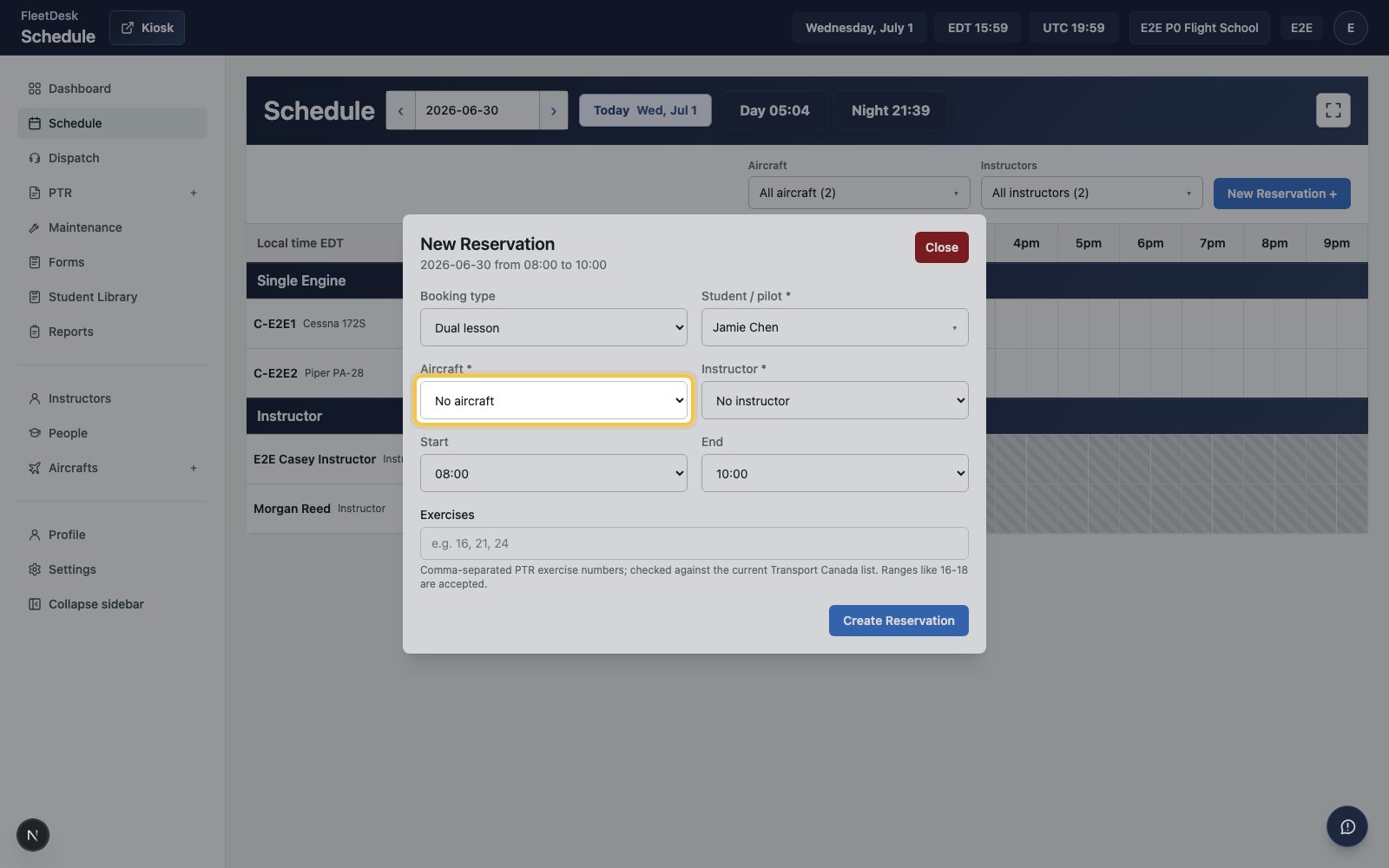Viewport: 1389px width, 868px height.
Task: Go to previous day arrow
Action: coord(400,110)
